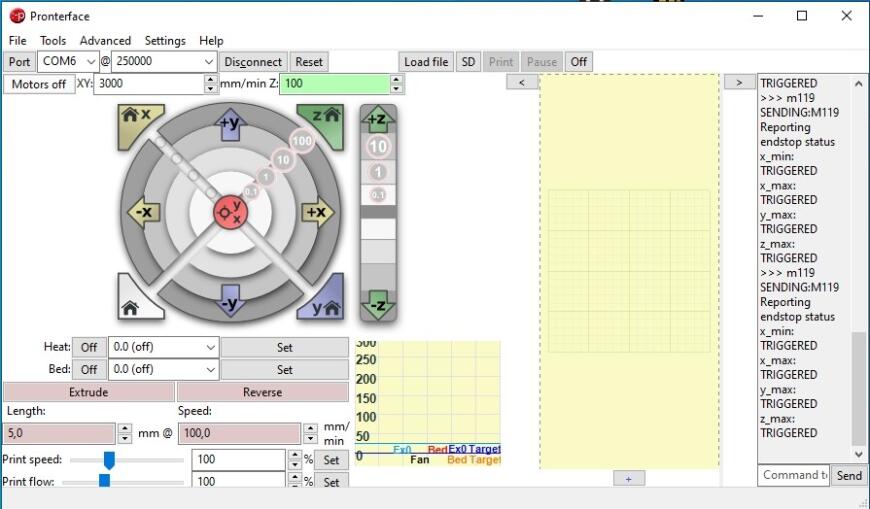
Task: Send the console command
Action: [849, 476]
